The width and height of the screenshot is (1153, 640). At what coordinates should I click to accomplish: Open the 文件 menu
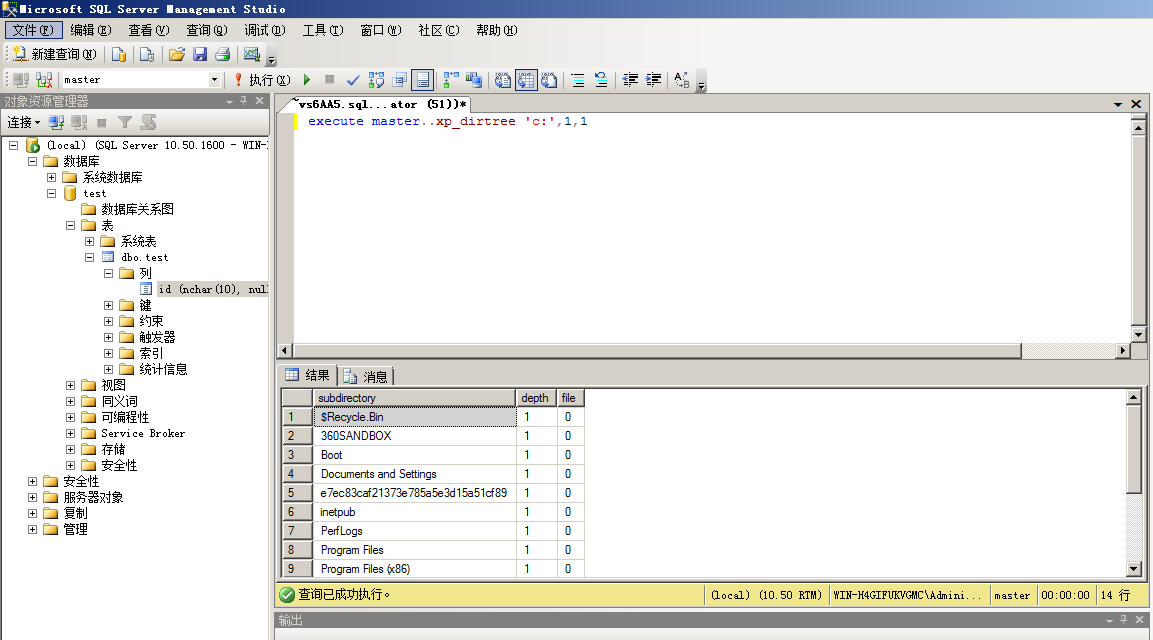(33, 30)
